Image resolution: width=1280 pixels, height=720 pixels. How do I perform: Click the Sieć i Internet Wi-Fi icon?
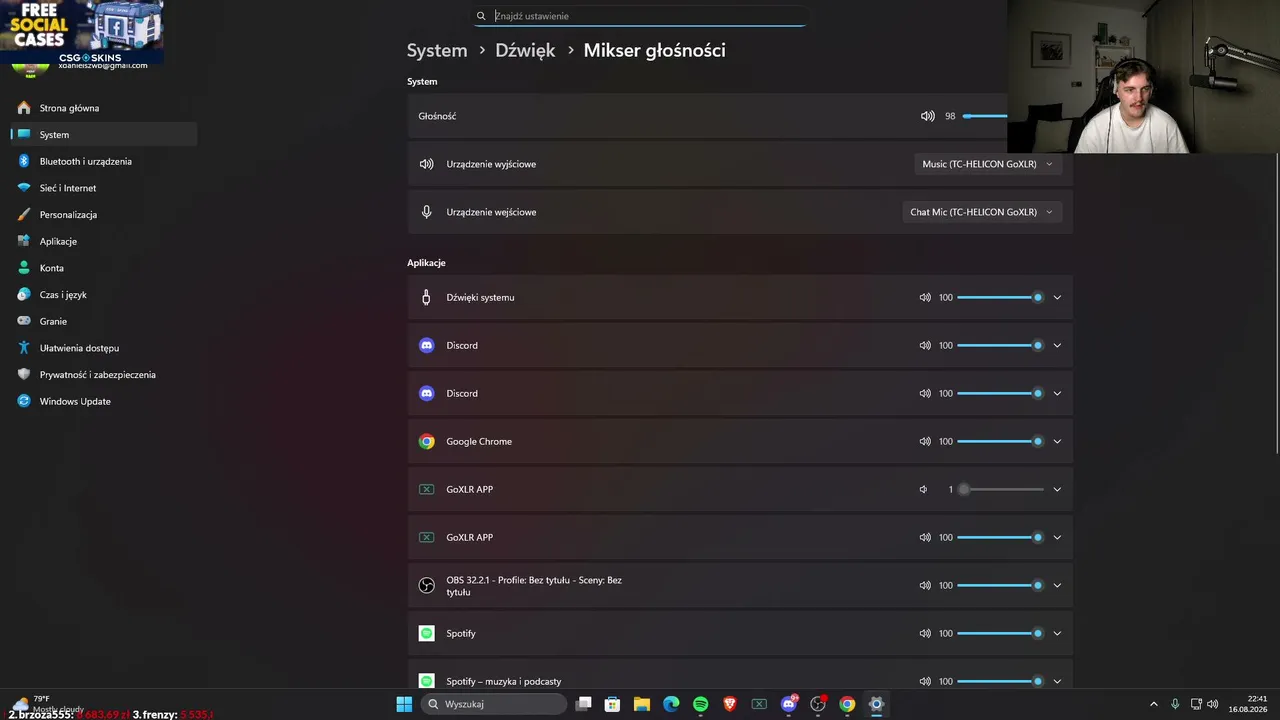24,188
